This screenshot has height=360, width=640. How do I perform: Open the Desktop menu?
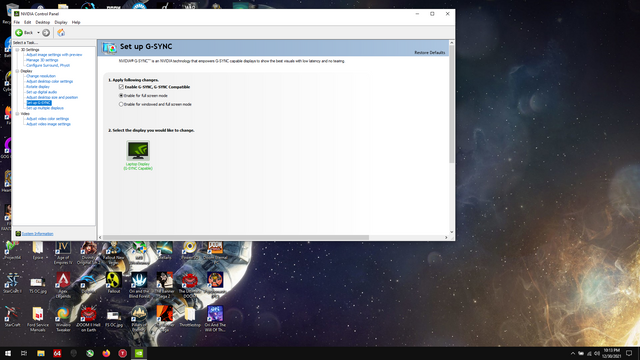[x=42, y=22]
